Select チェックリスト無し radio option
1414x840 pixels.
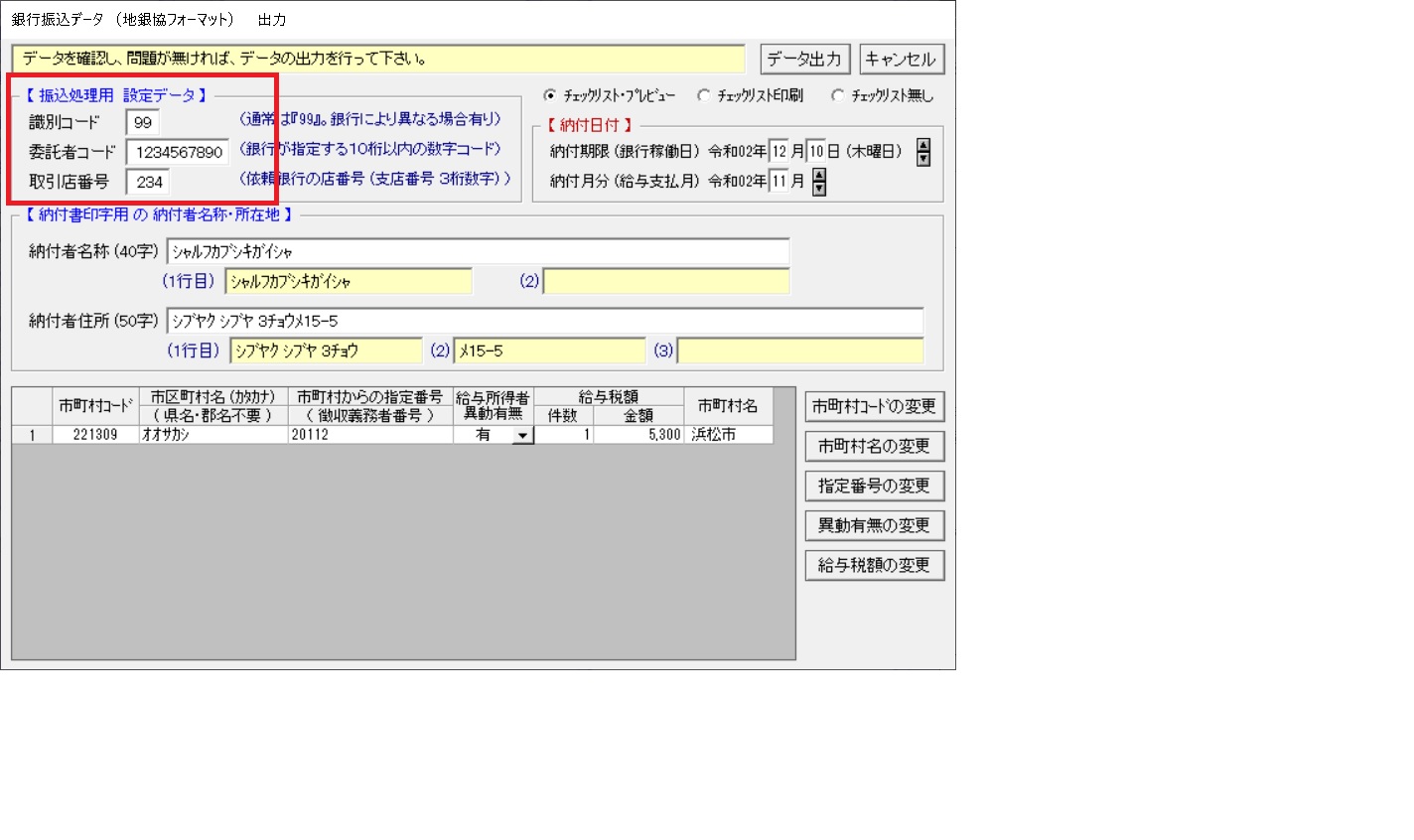click(884, 95)
